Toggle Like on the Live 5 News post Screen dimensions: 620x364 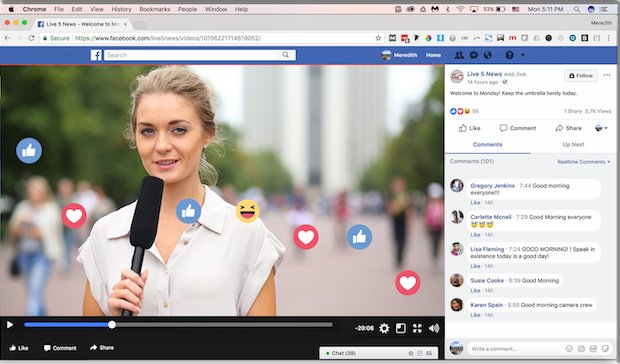pos(469,128)
